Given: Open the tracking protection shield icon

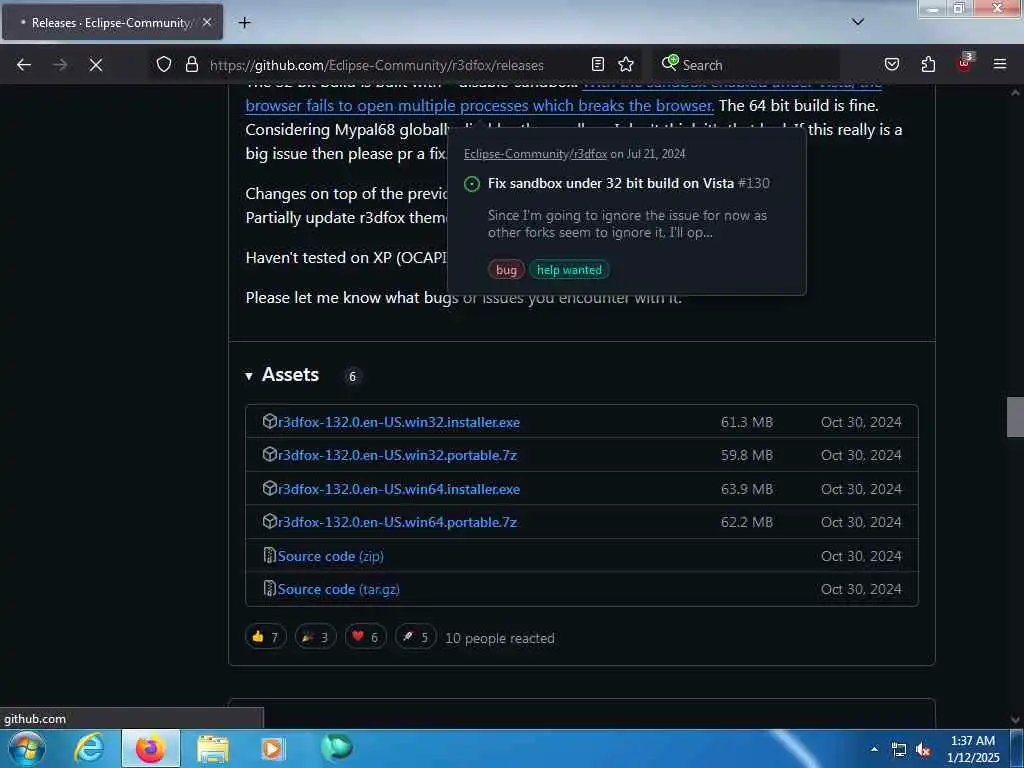Looking at the screenshot, I should click(x=164, y=65).
